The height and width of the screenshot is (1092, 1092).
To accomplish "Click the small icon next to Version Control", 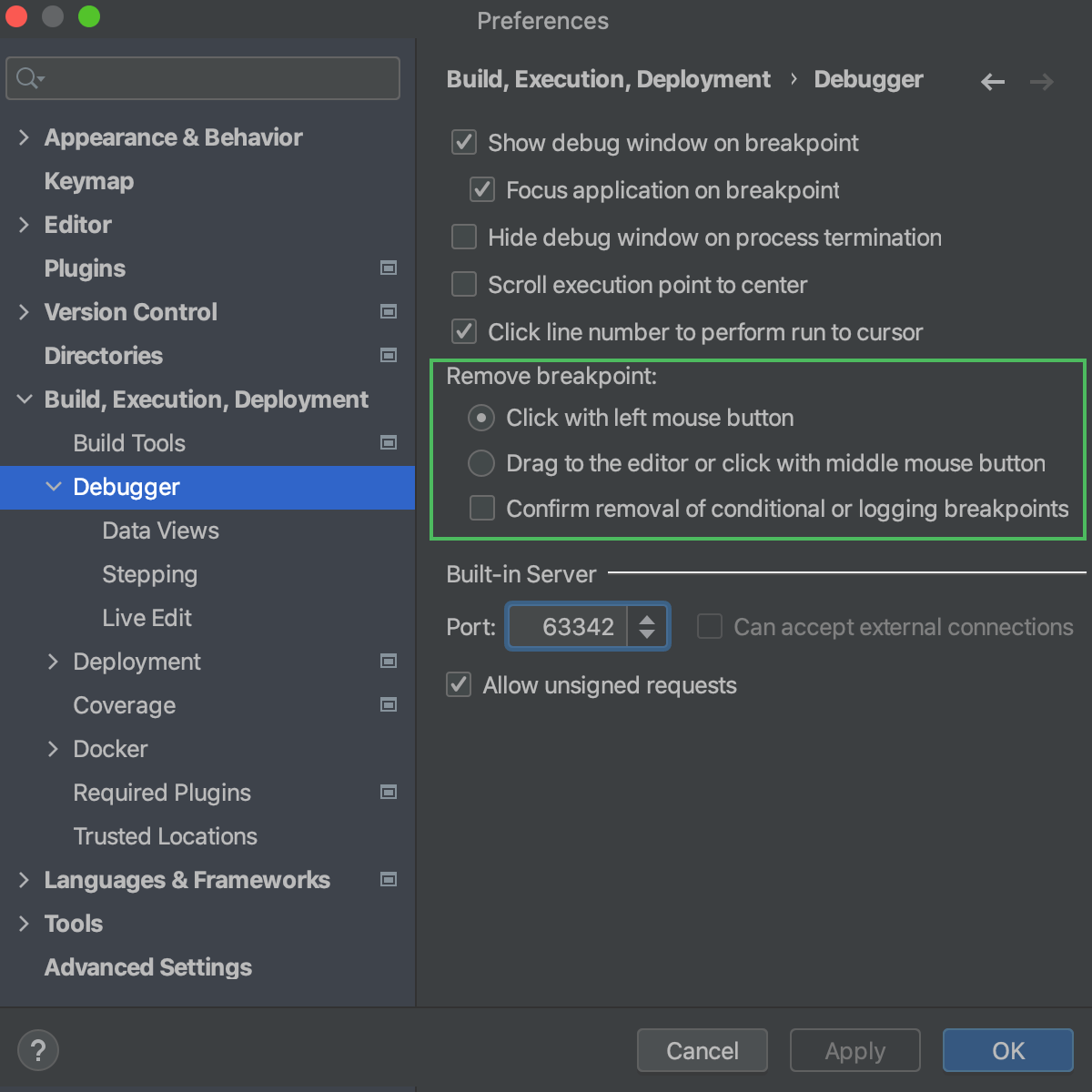I will click(x=389, y=311).
